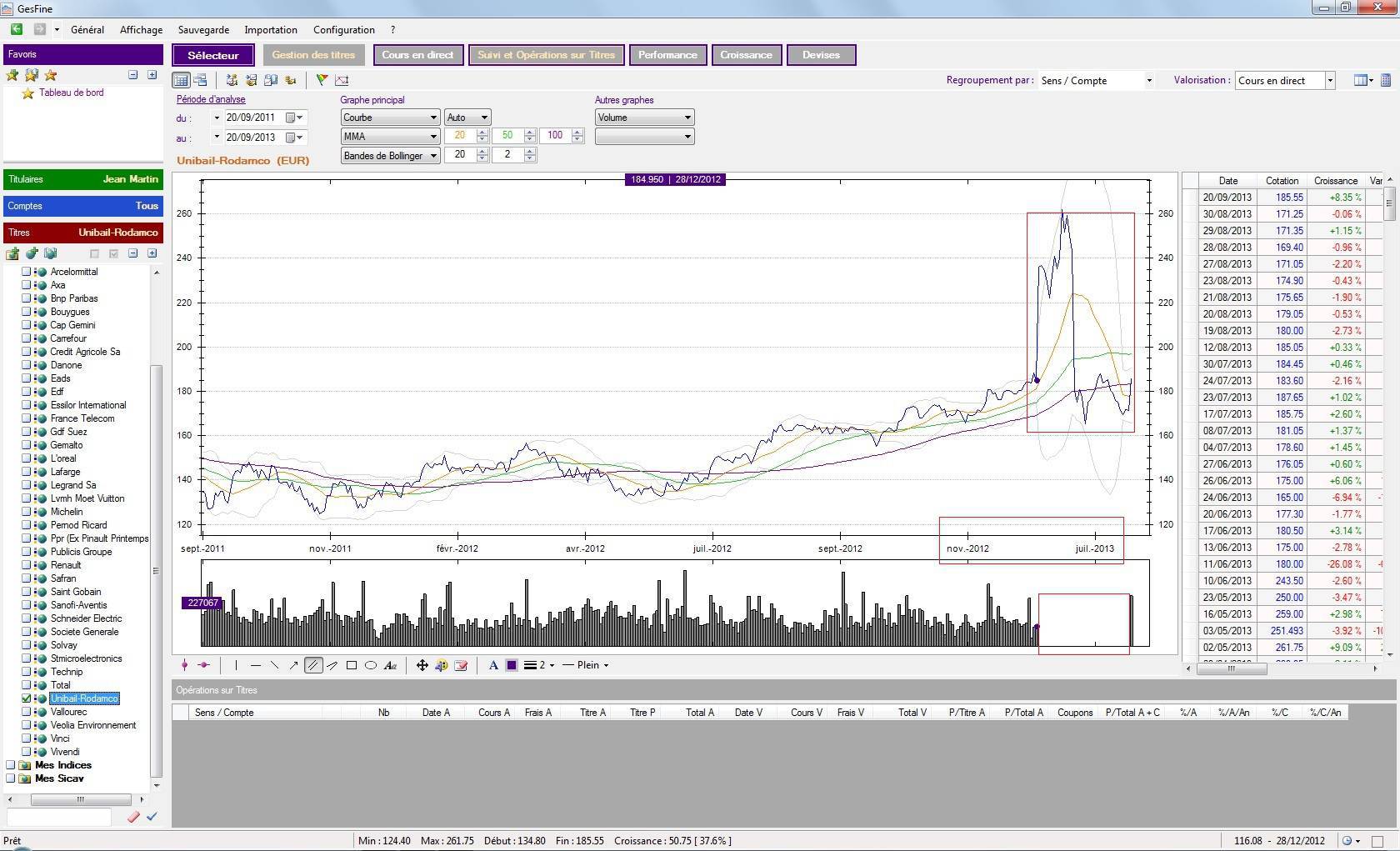Select the text annotation tool
Screen dimensions: 1400x851
point(390,665)
